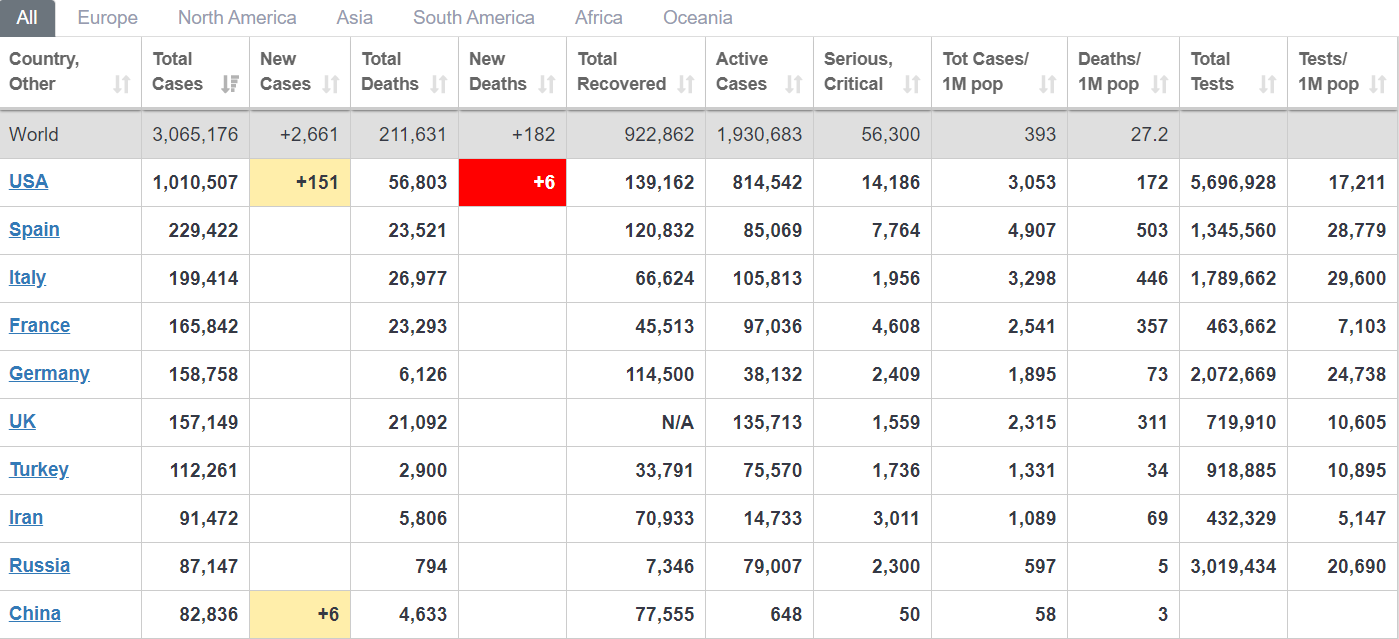Click the Country, Other column header label

click(x=44, y=71)
